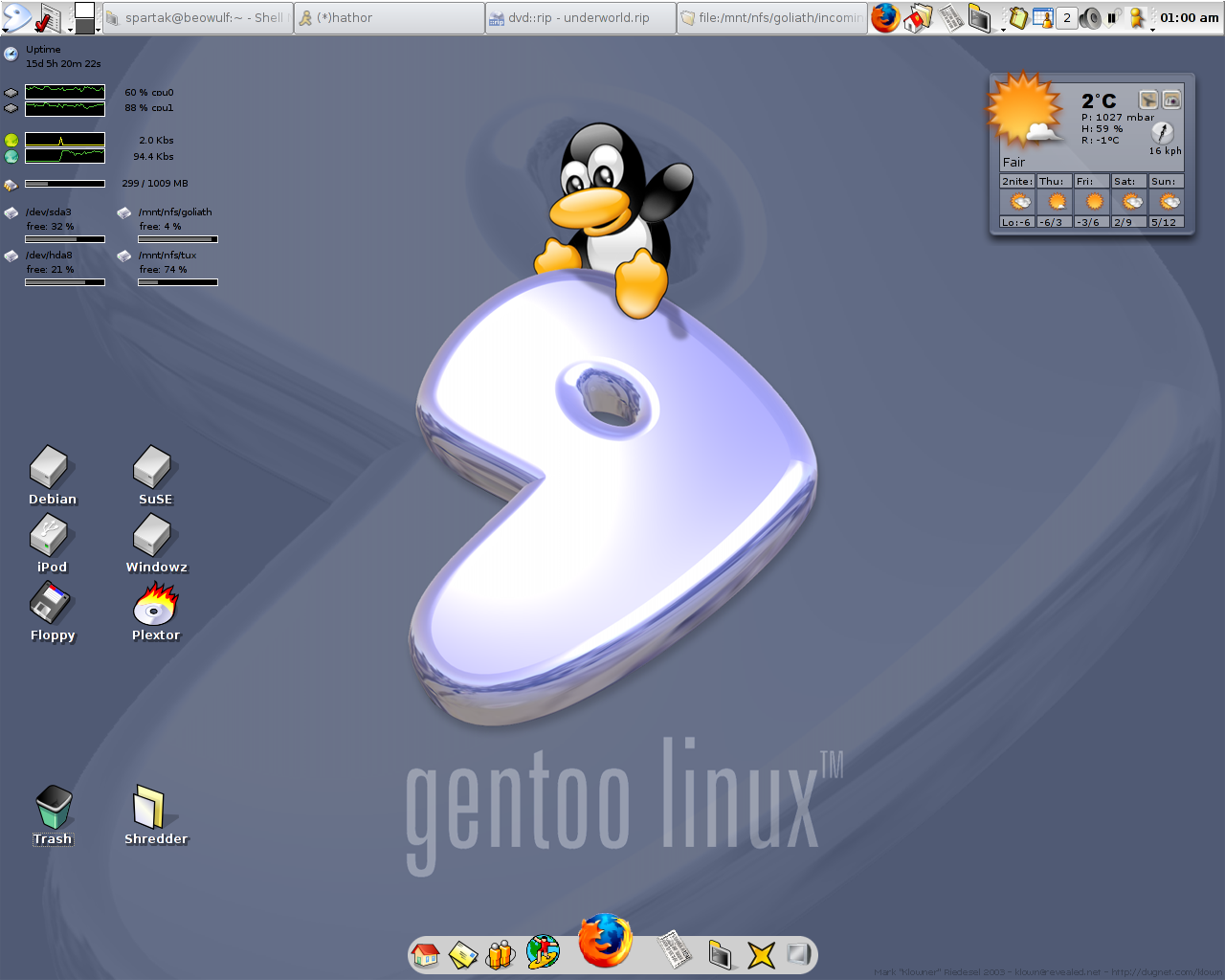1225x980 pixels.
Task: Click the large sun icon in the weather widget
Action: (x=1025, y=109)
